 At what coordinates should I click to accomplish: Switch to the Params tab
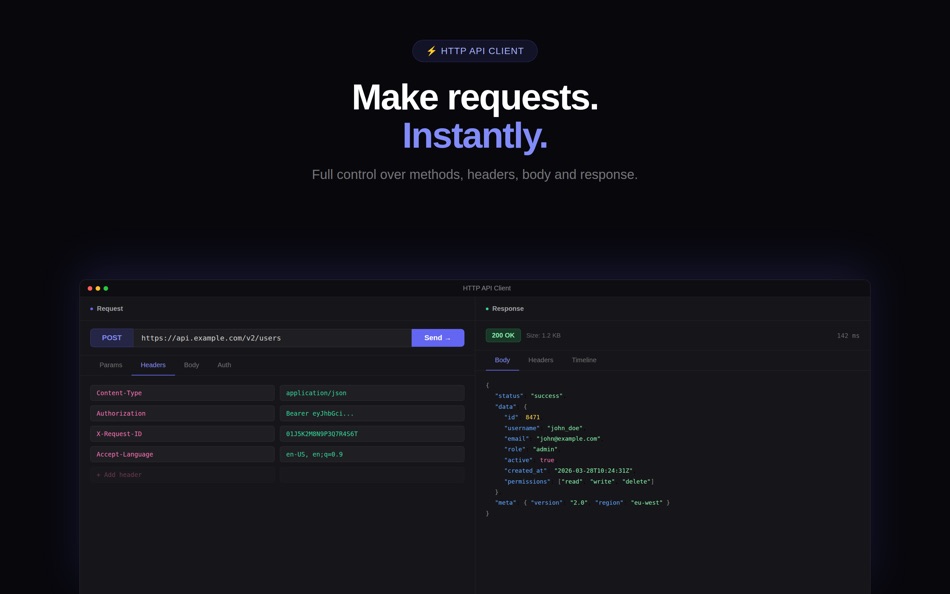[111, 365]
